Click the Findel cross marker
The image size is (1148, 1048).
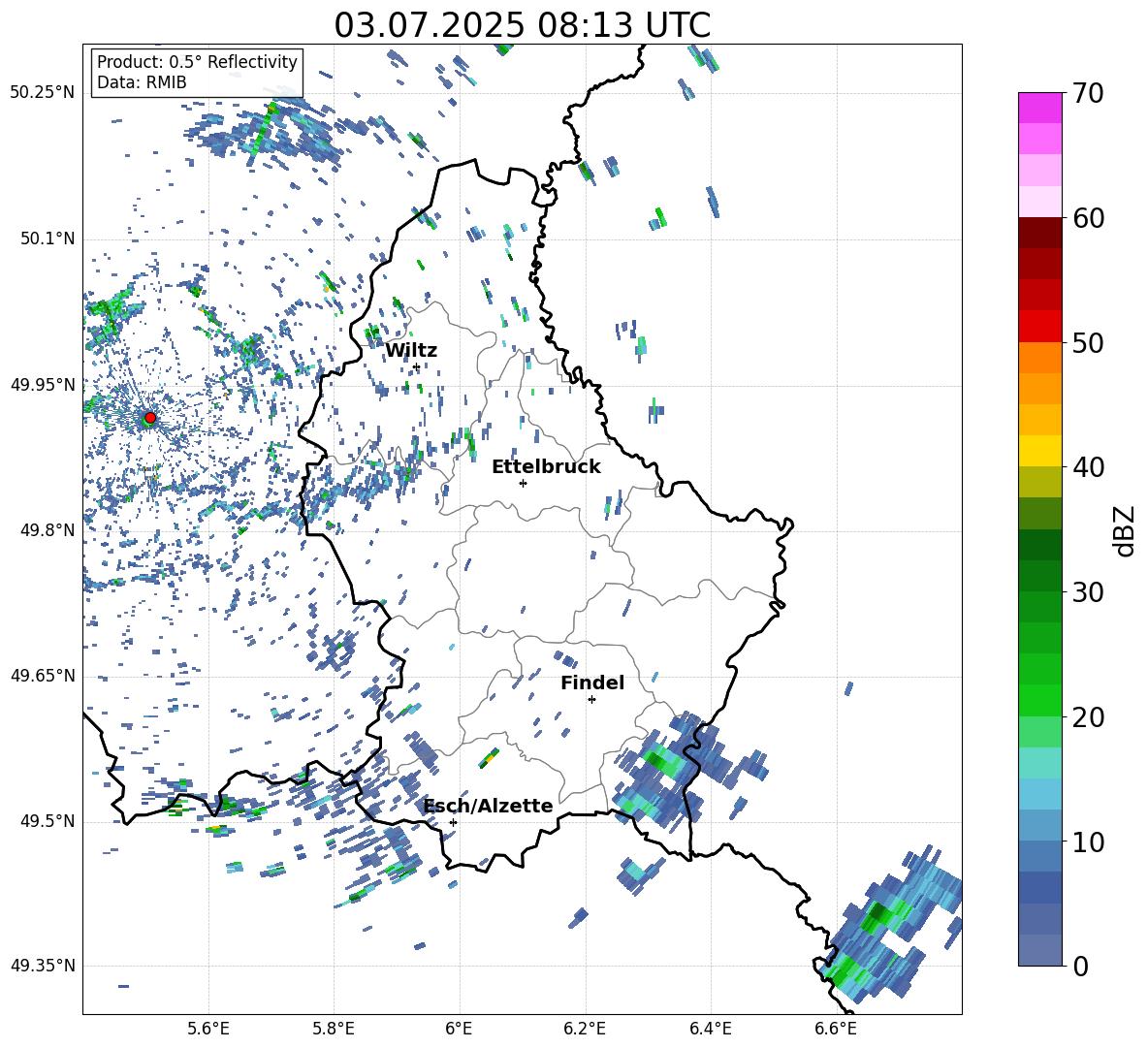591,700
